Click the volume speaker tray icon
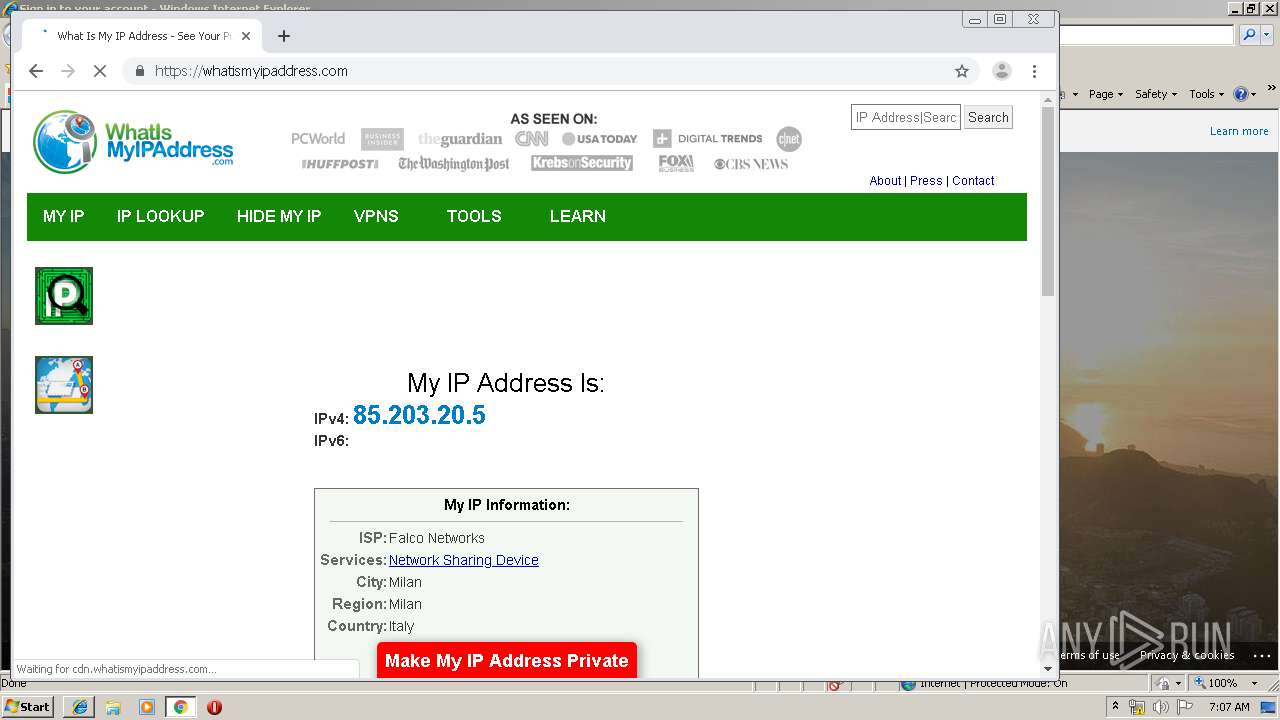Screen dimensions: 1280x720 pyautogui.click(x=1160, y=707)
